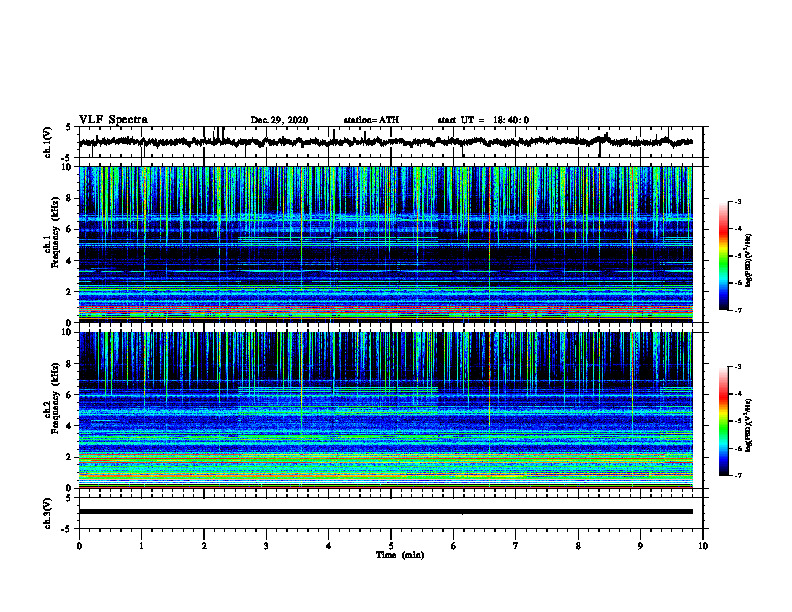Click the "VLF Spectra" title text

pos(113,120)
